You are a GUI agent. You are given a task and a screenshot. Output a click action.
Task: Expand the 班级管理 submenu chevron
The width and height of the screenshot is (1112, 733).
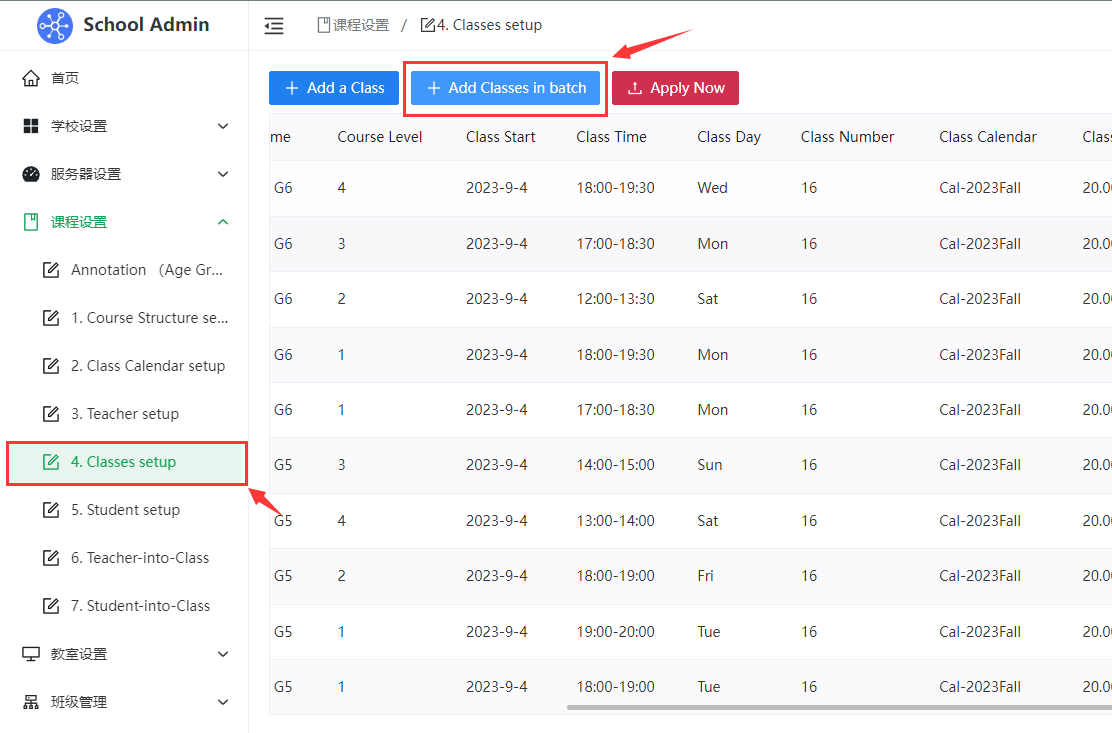coord(223,702)
